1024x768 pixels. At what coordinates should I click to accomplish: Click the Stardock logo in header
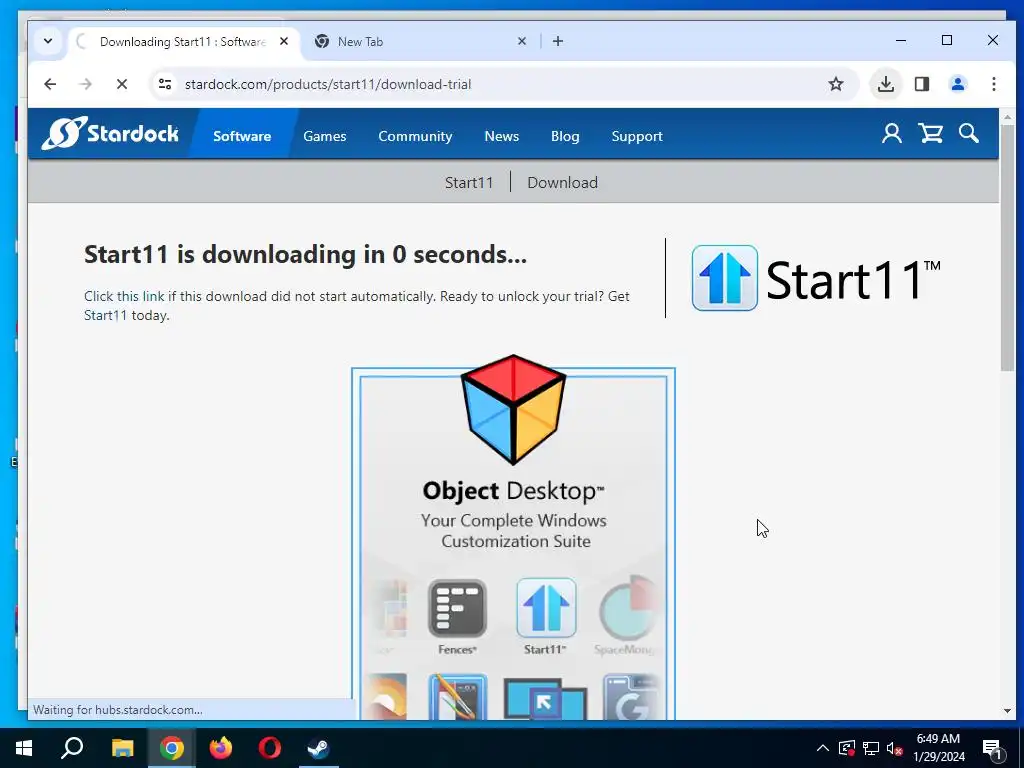(x=110, y=133)
